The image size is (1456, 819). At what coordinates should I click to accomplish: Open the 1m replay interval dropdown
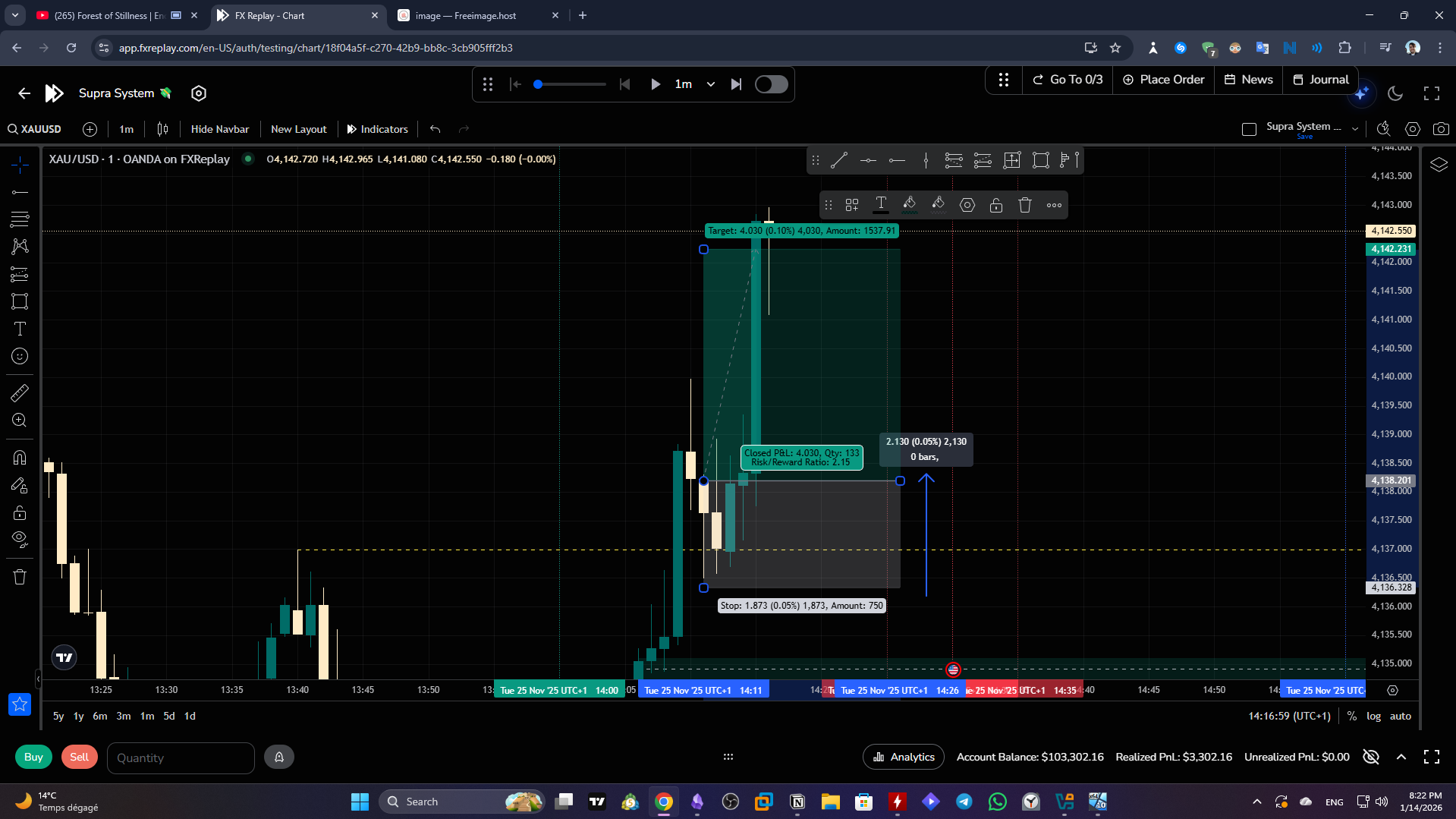click(x=695, y=84)
